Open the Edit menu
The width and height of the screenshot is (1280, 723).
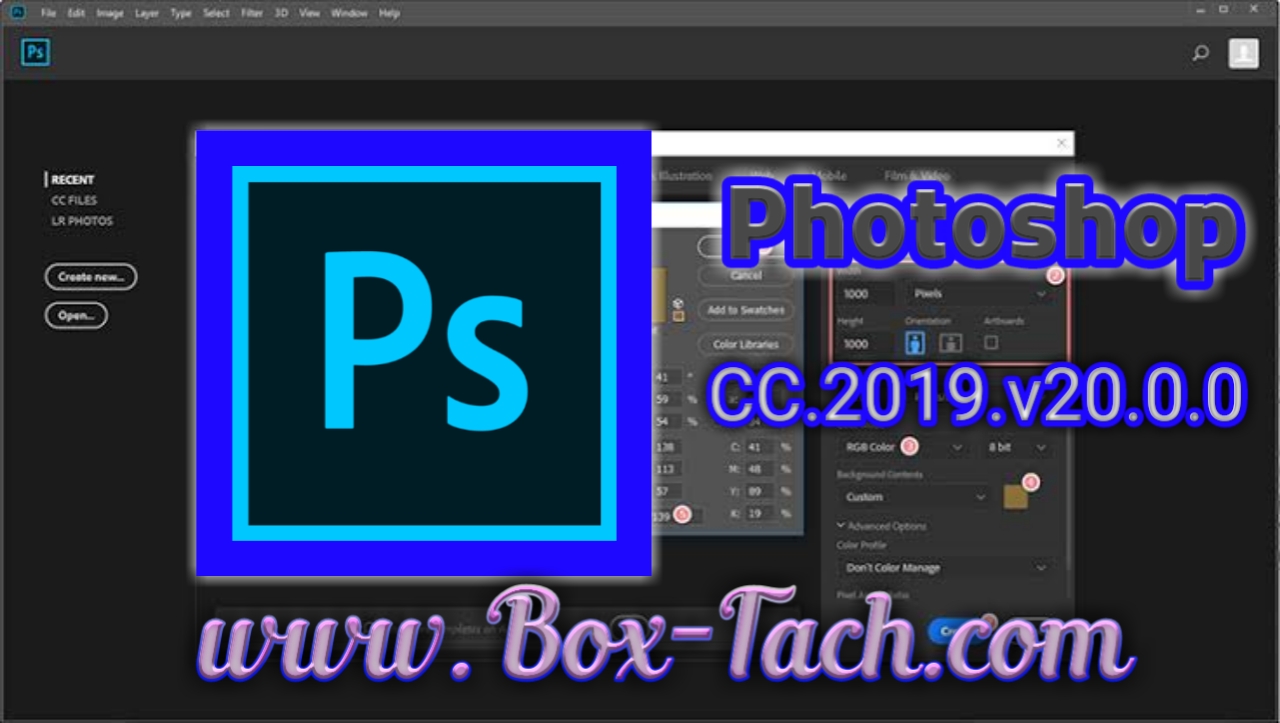(76, 13)
